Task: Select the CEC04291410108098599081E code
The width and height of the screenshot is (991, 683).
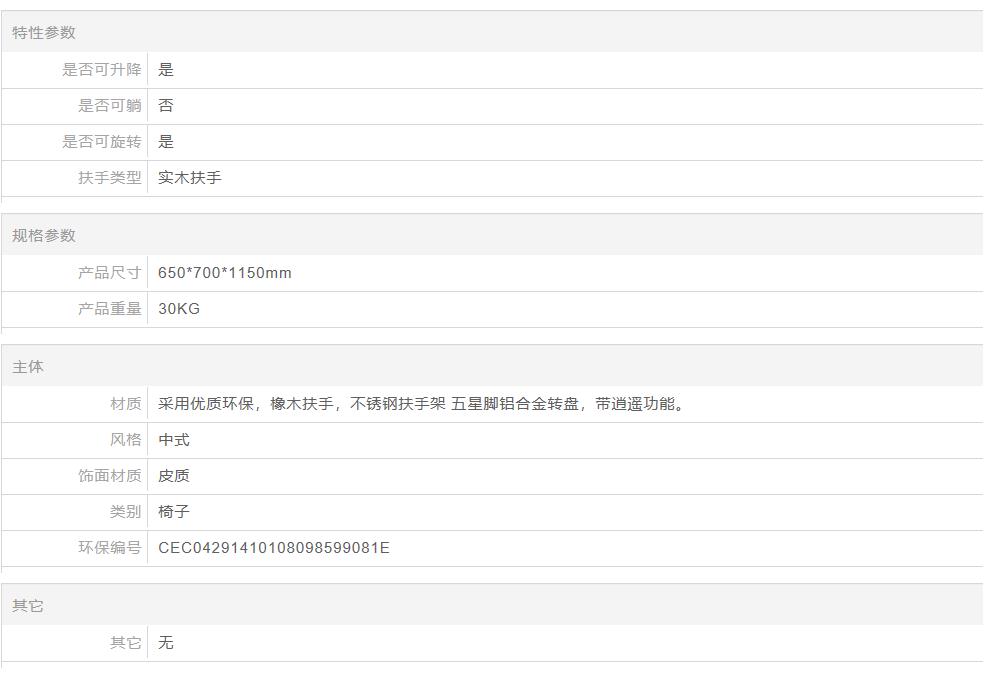Action: point(274,548)
